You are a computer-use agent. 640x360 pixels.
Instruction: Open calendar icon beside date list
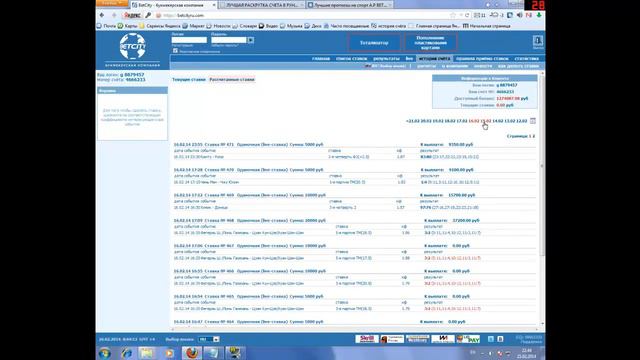[533, 121]
